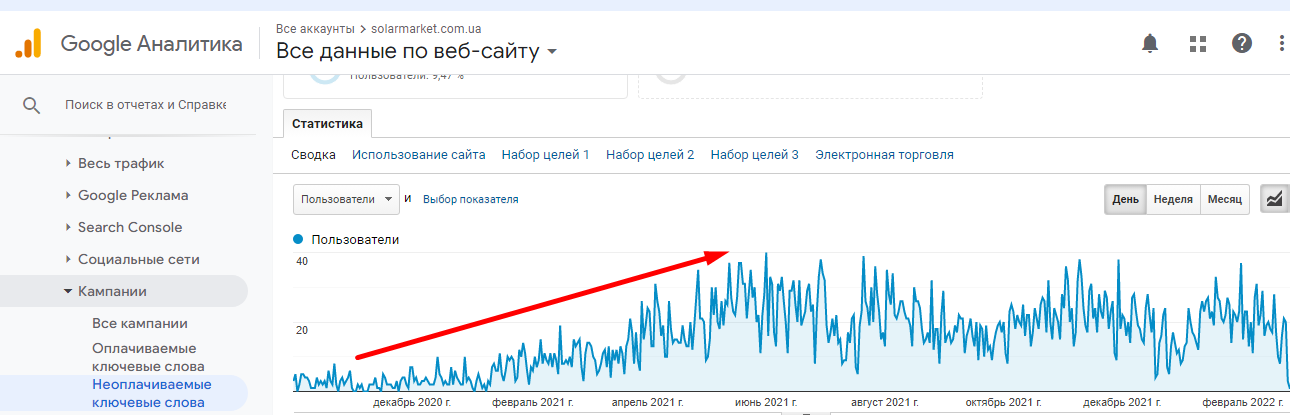Set chart granularity to День
This screenshot has height=415, width=1290.
pyautogui.click(x=1125, y=199)
